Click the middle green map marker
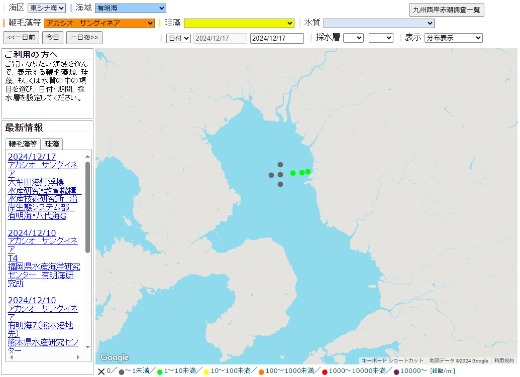Image resolution: width=520 pixels, height=377 pixels. pos(302,172)
